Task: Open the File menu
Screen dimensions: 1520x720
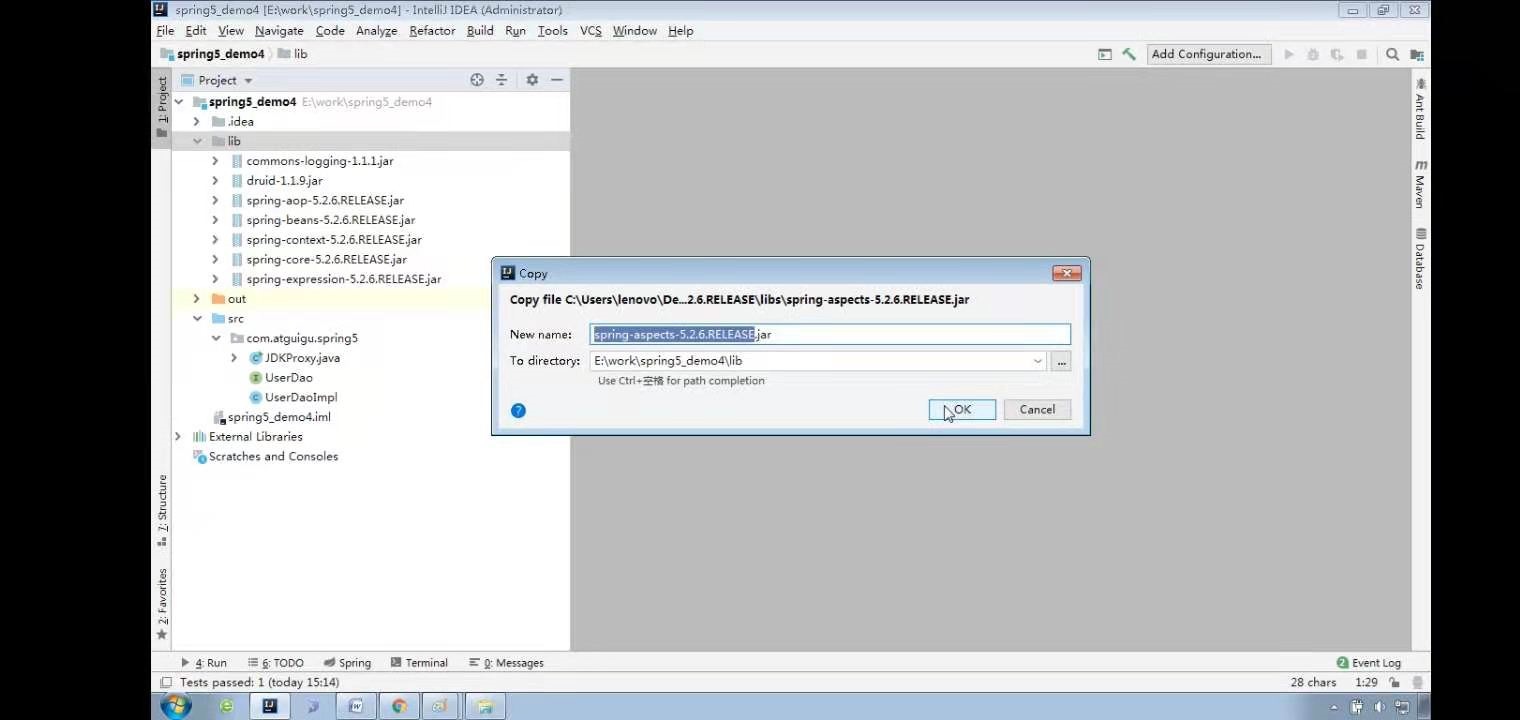Action: 165,31
